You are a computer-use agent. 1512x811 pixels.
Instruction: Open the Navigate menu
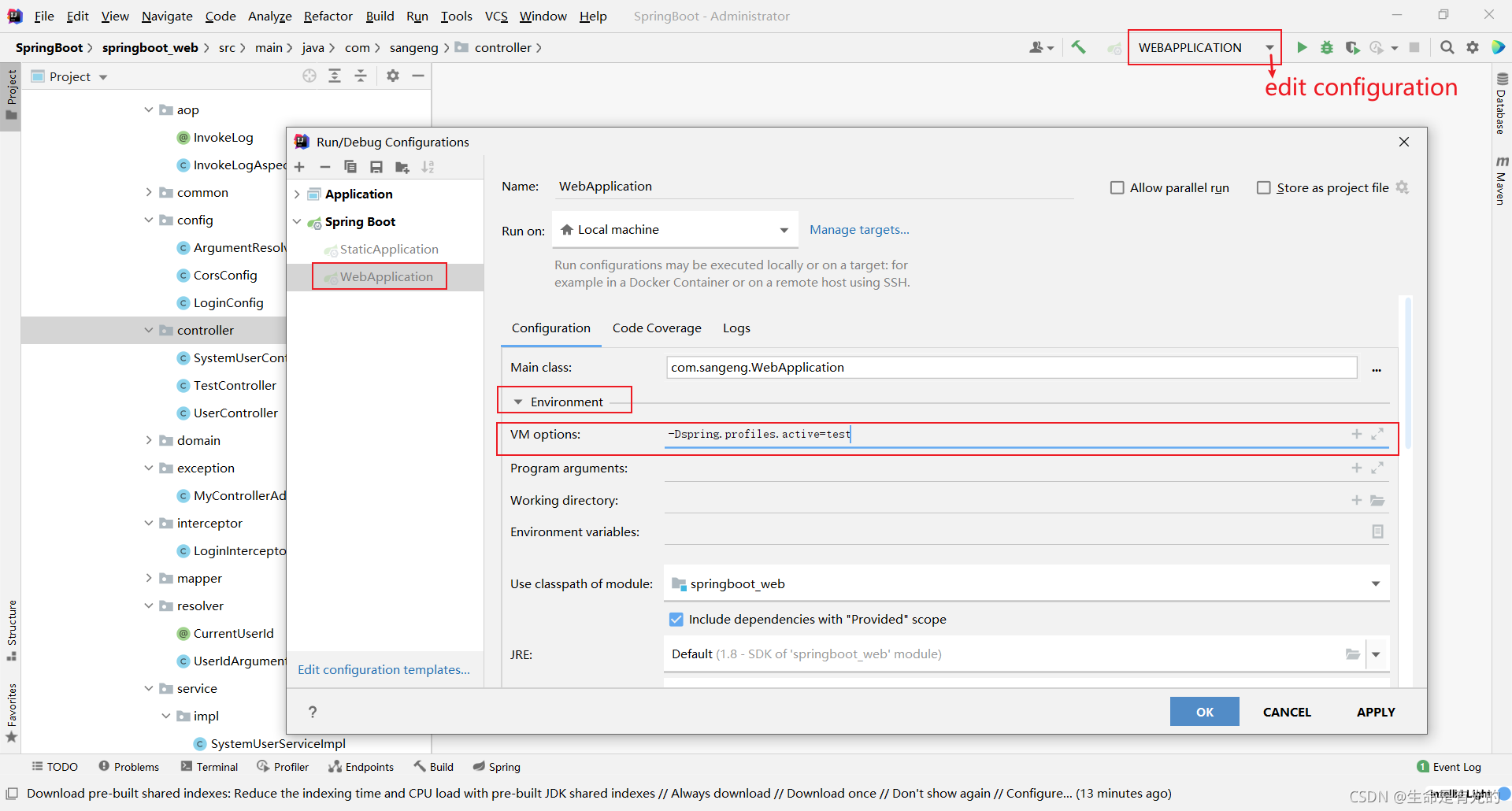167,16
